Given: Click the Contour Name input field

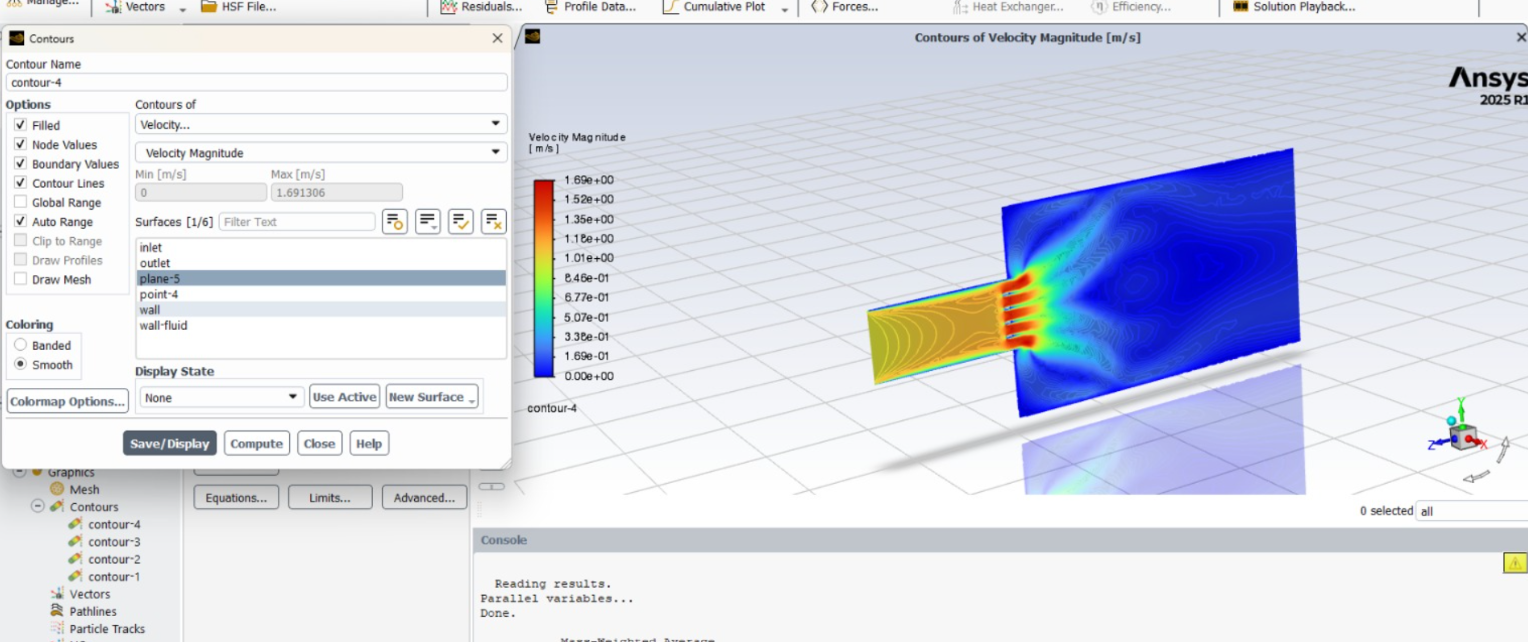Looking at the screenshot, I should [256, 82].
